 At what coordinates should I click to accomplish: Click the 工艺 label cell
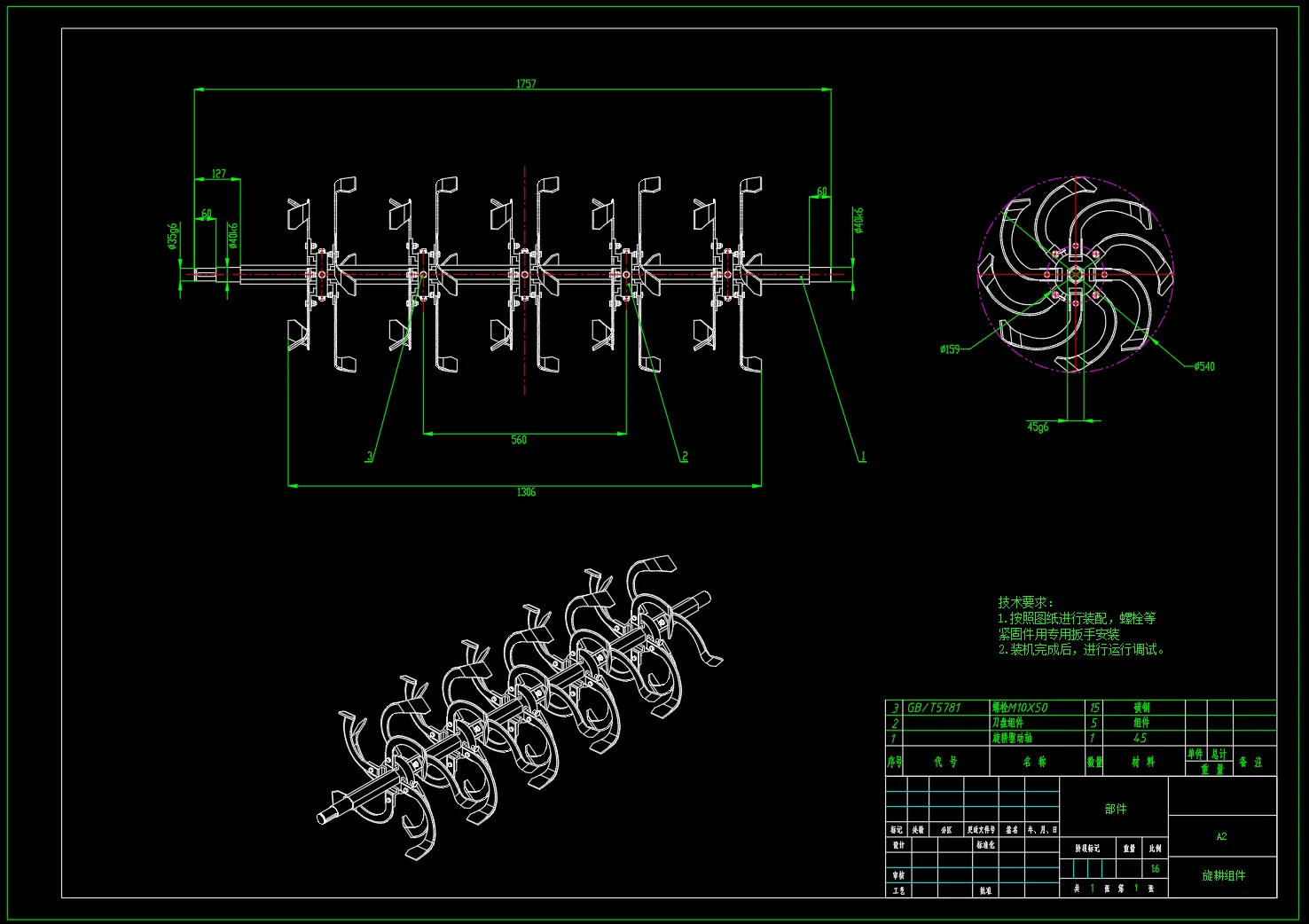[x=898, y=890]
